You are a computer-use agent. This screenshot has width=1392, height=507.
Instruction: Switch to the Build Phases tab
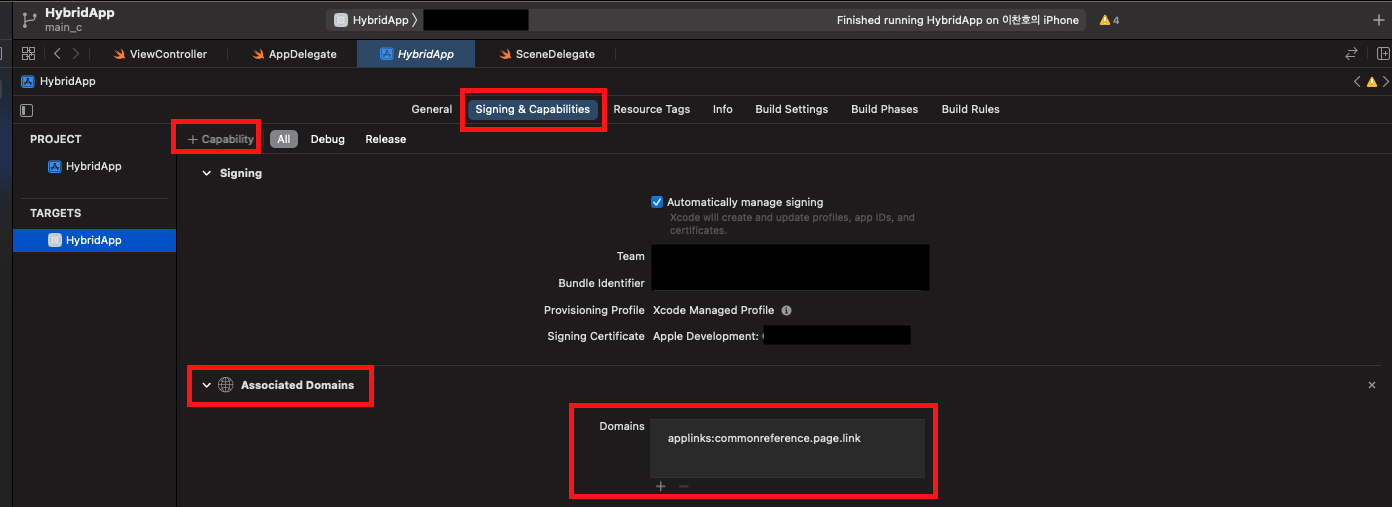885,109
